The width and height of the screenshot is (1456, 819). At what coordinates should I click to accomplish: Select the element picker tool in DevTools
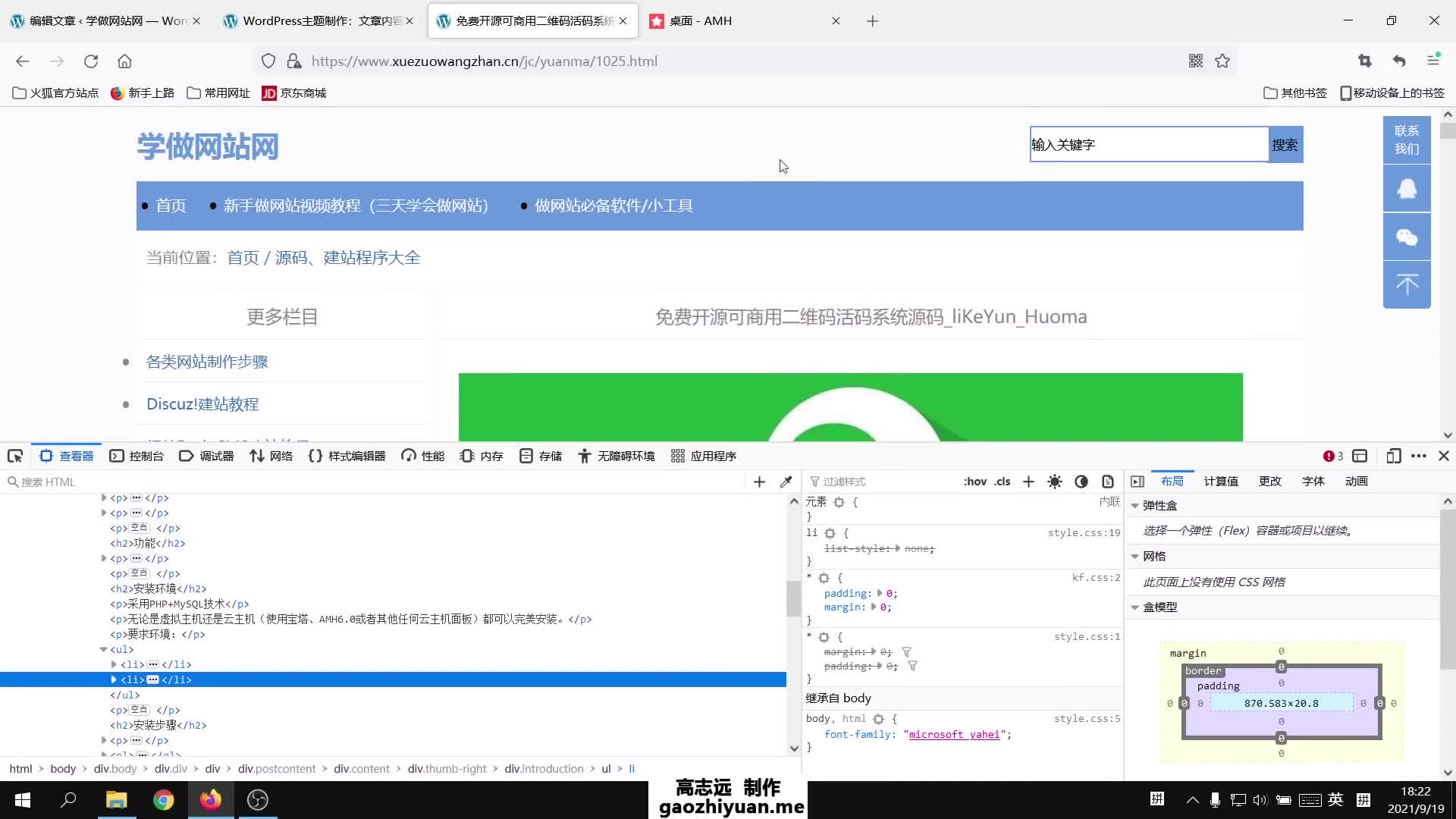tap(15, 456)
